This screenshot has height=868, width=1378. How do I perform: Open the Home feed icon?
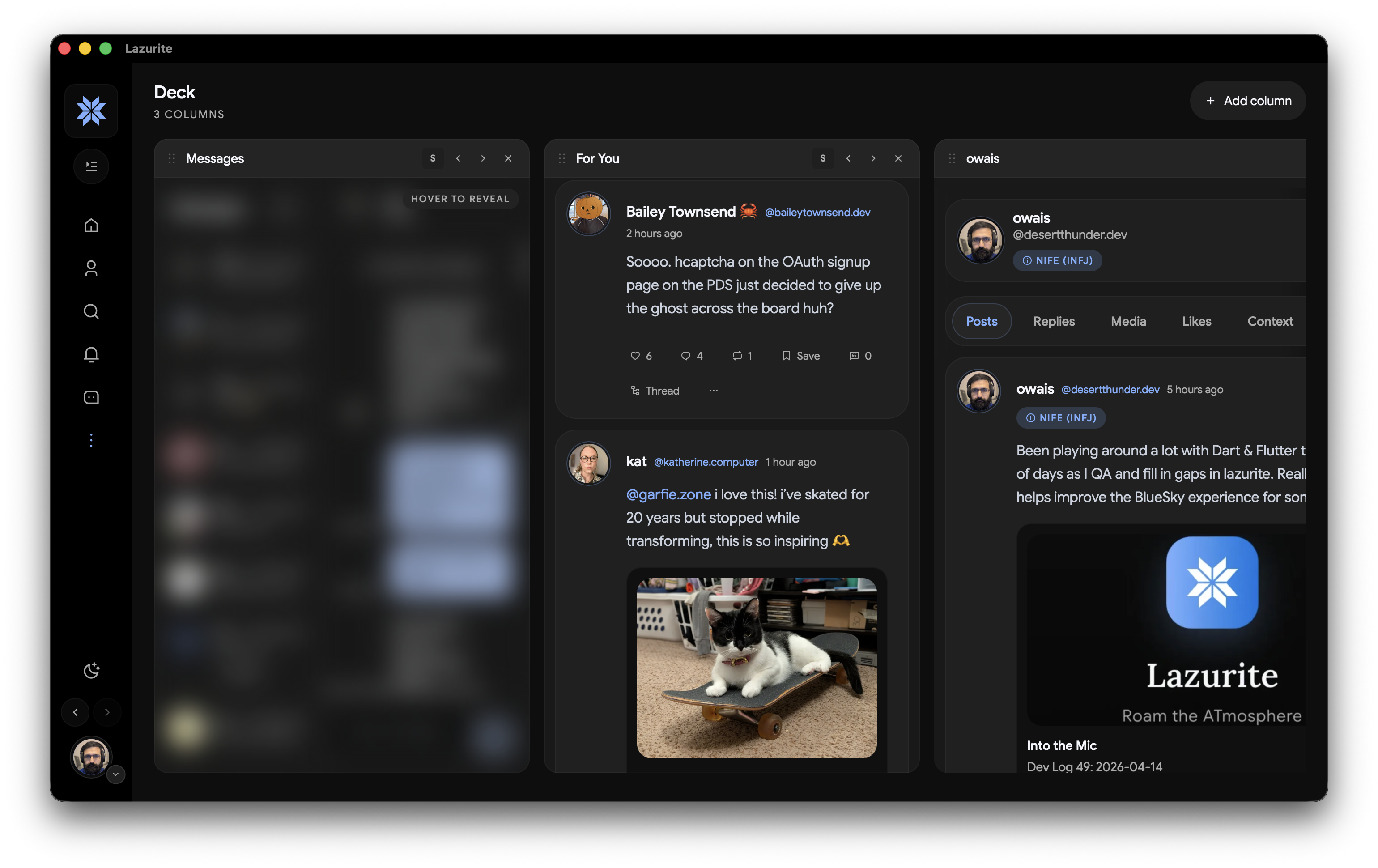[x=91, y=226]
